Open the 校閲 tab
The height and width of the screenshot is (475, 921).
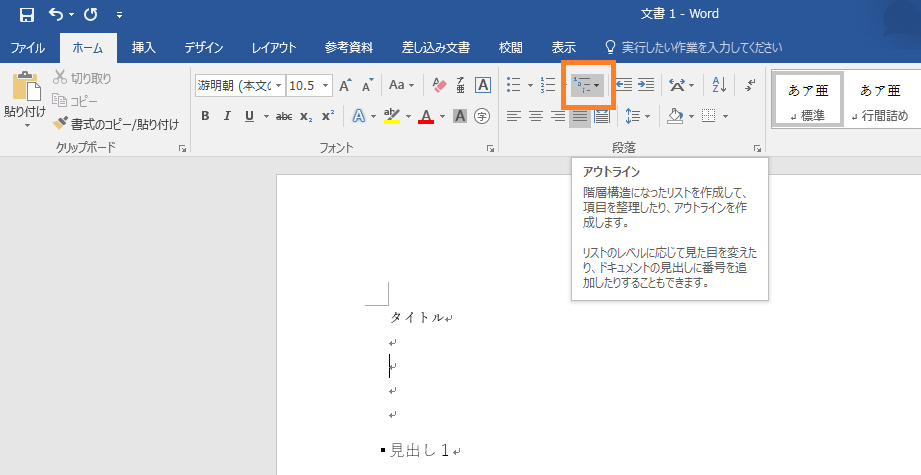point(510,48)
